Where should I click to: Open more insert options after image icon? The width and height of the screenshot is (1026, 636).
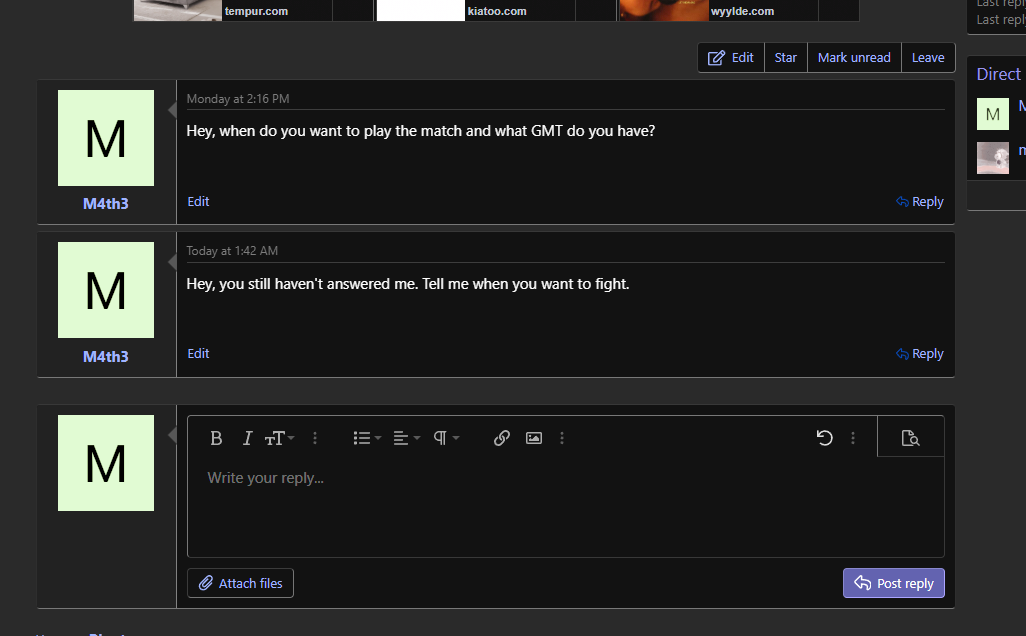click(562, 438)
